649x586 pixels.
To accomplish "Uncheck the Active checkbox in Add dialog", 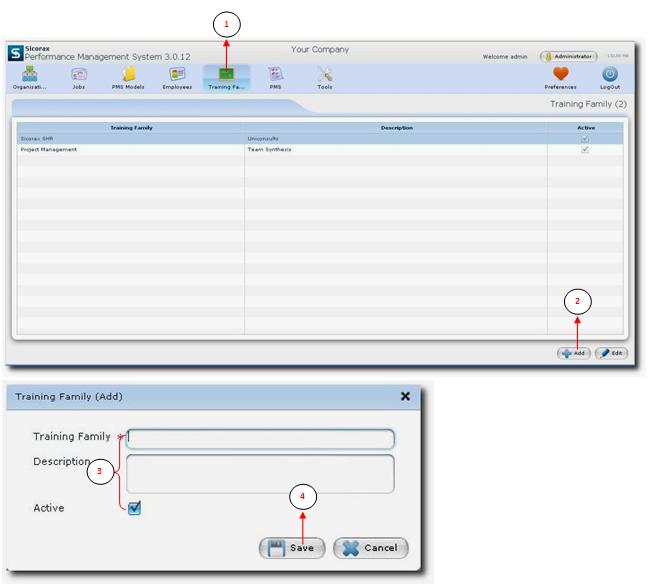I will (x=135, y=508).
